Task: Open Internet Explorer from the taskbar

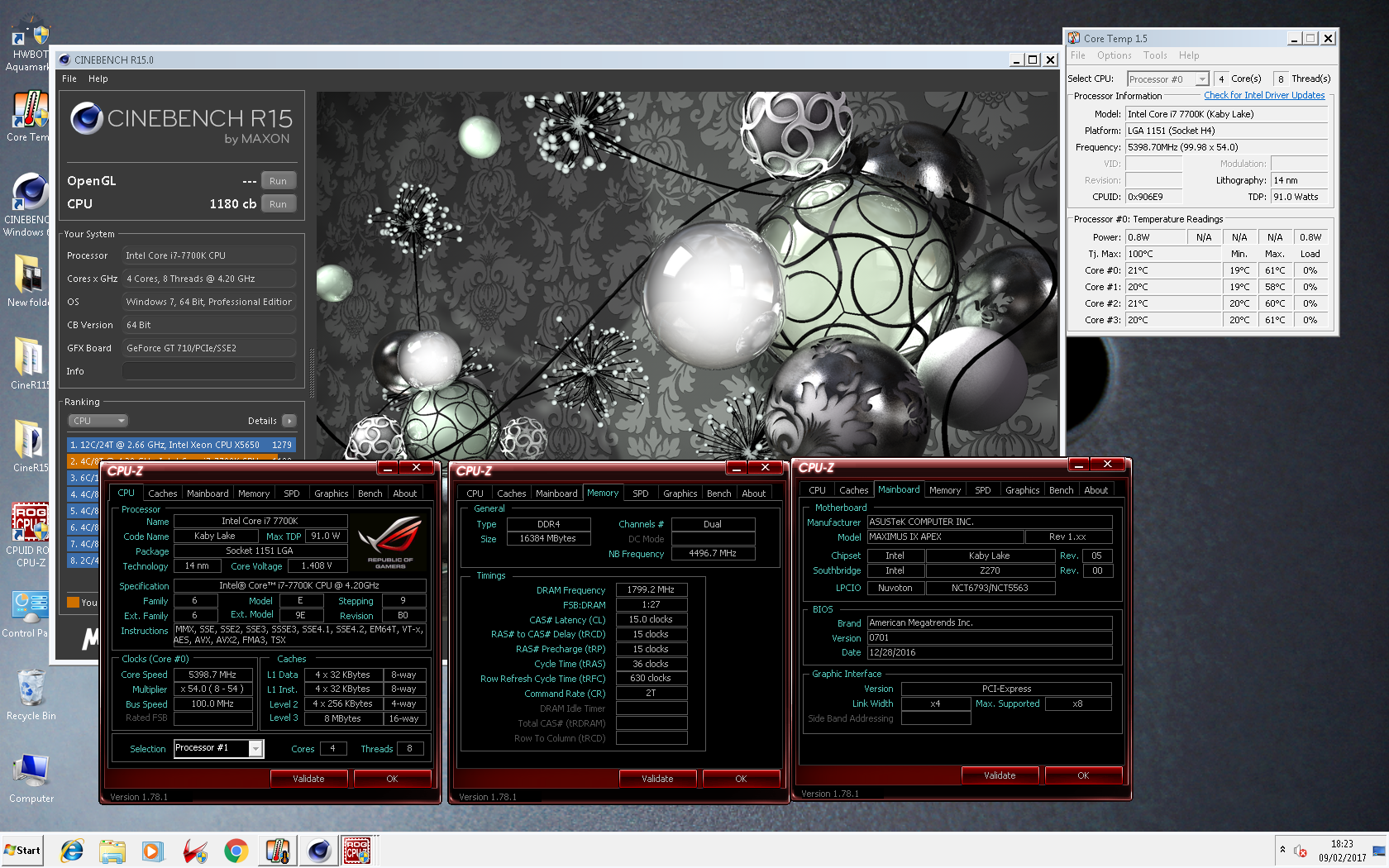Action: click(72, 850)
